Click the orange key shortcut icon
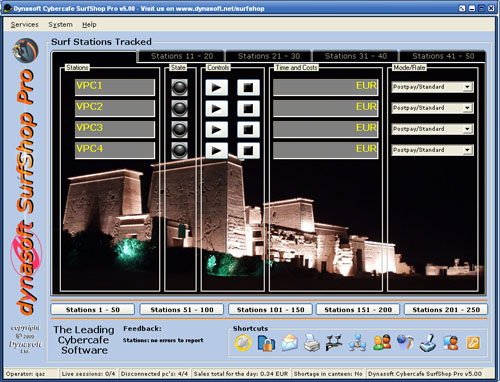This screenshot has height=382, width=500. 474,343
